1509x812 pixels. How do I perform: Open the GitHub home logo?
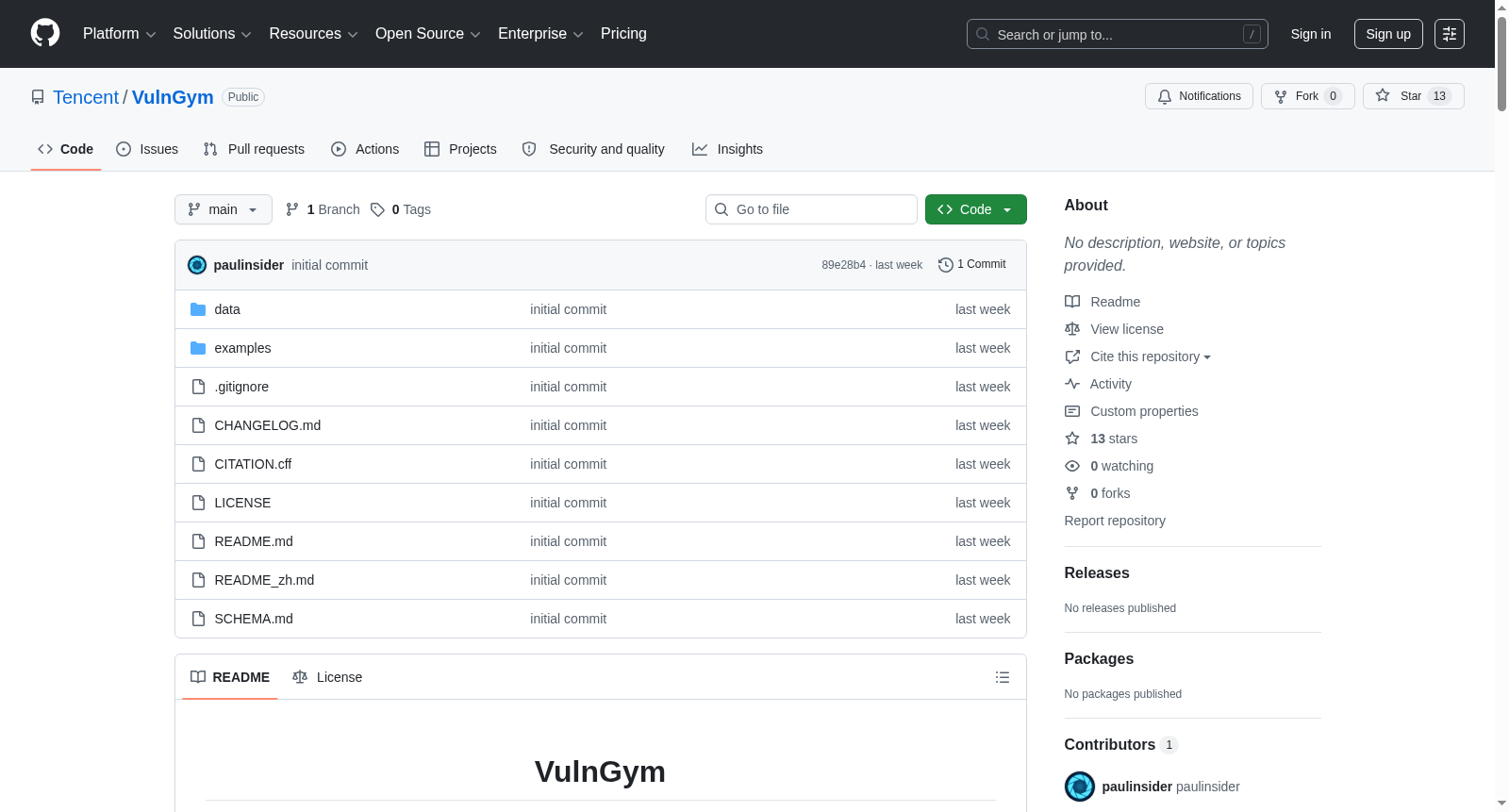click(45, 33)
